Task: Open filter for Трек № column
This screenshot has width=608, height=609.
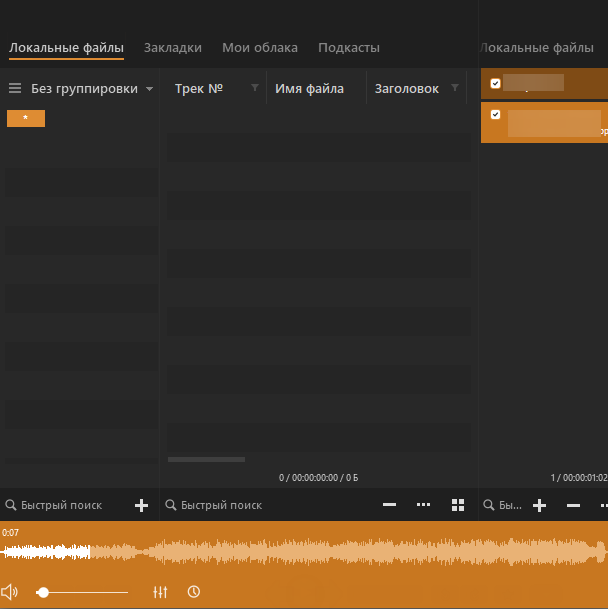Action: tap(255, 88)
